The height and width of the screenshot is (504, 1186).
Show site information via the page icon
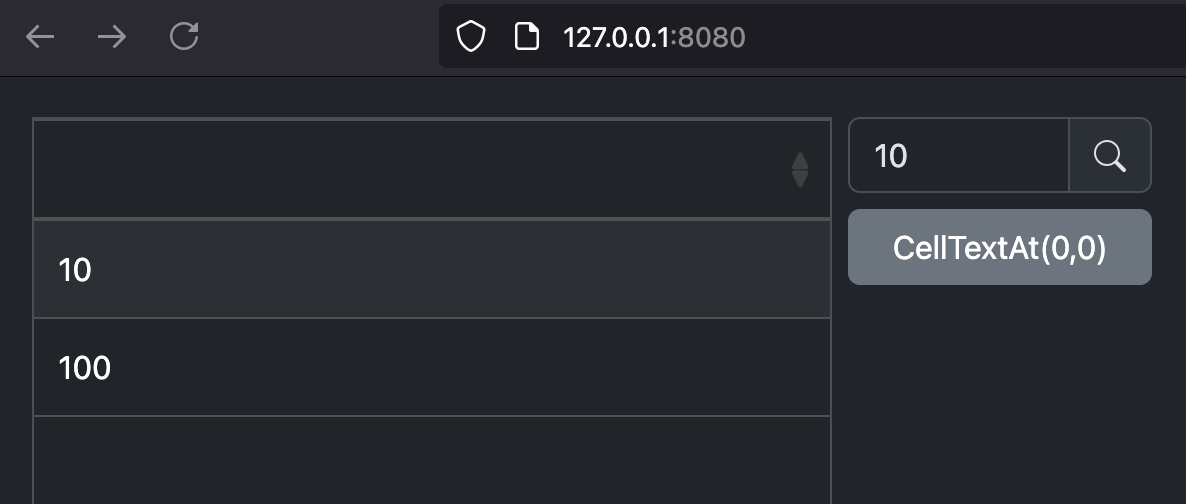coord(526,36)
